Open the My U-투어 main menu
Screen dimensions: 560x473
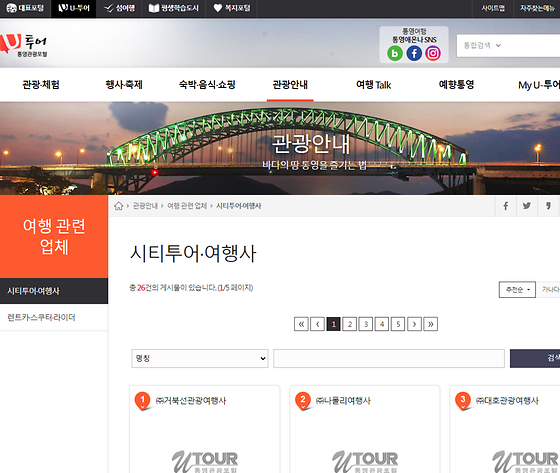coord(539,85)
